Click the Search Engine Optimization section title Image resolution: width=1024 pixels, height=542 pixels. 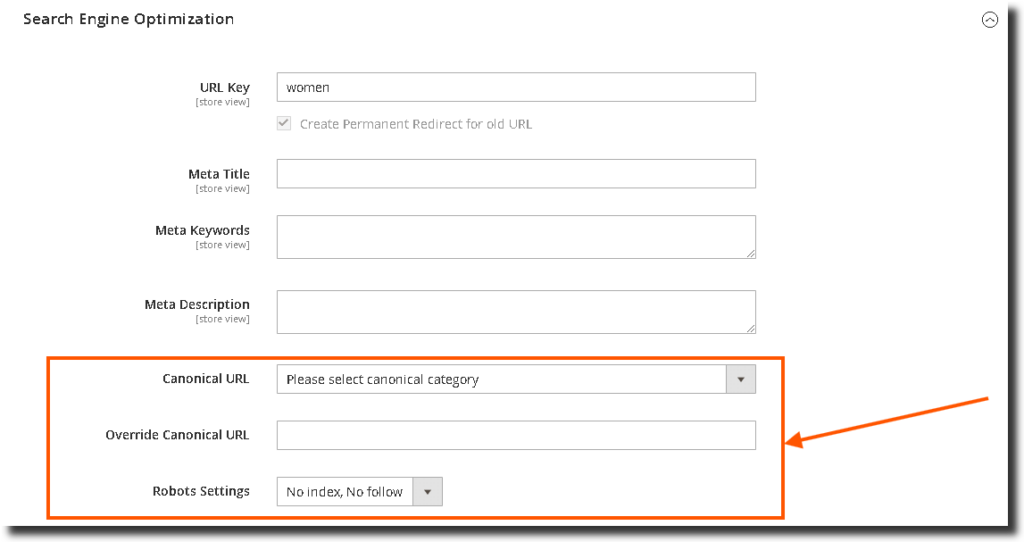(128, 19)
